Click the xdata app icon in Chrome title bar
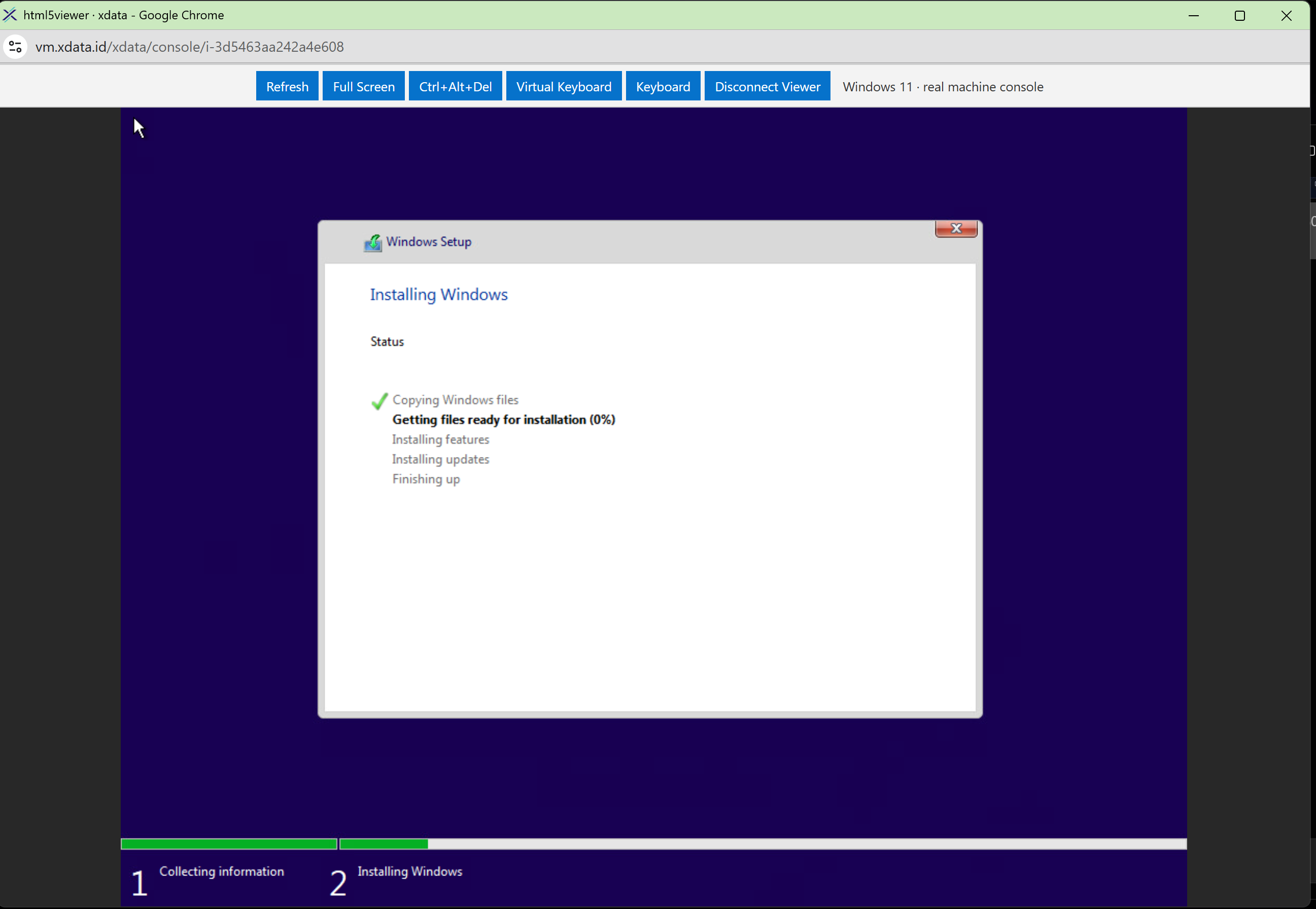The image size is (1316, 909). click(10, 15)
